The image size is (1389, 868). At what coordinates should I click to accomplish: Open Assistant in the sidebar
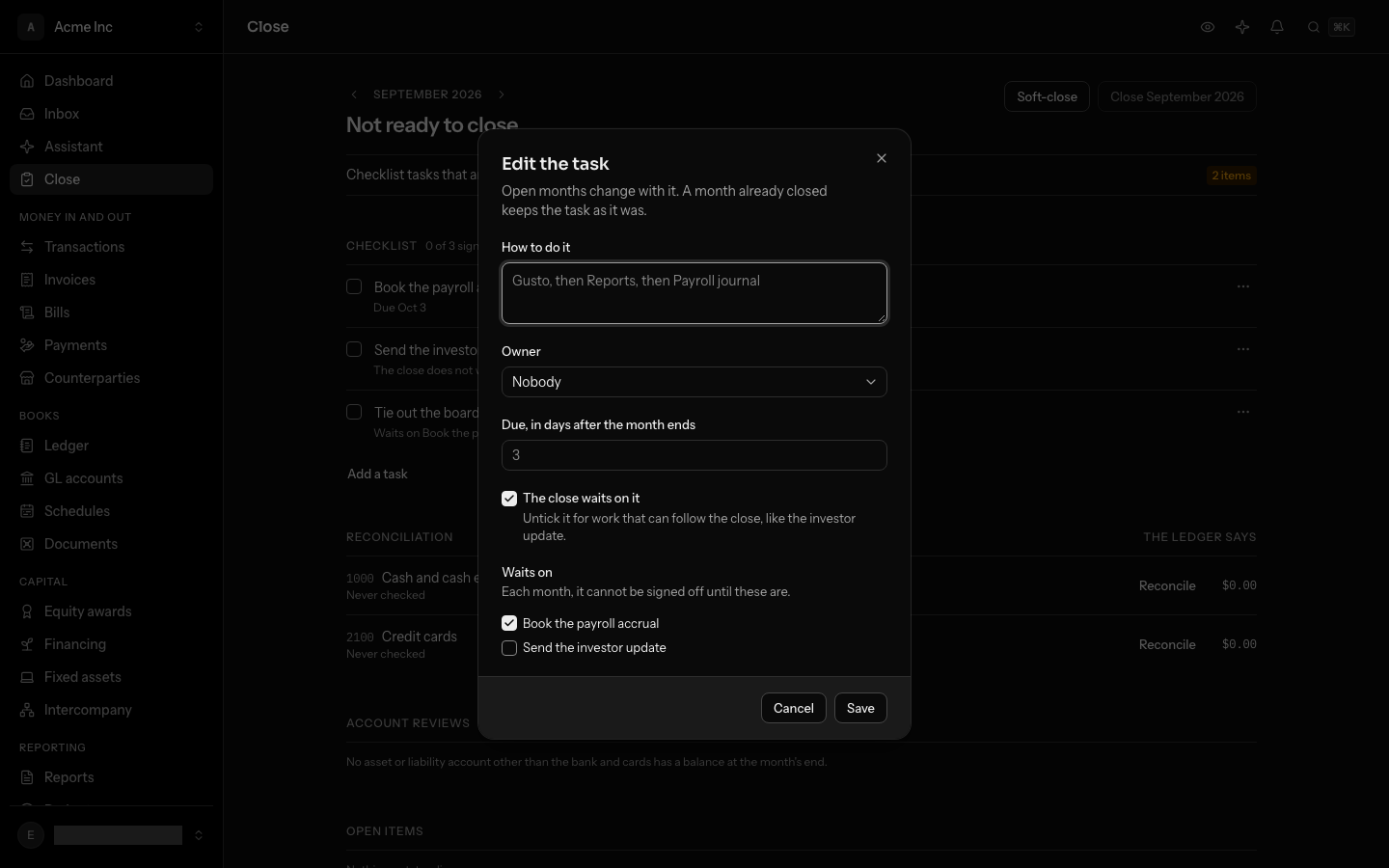click(112, 147)
